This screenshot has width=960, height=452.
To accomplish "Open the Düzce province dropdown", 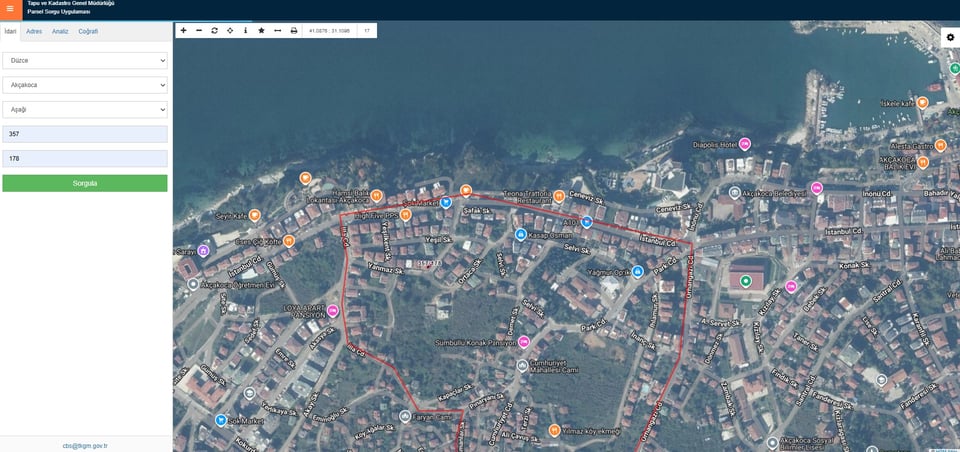I will coord(85,61).
